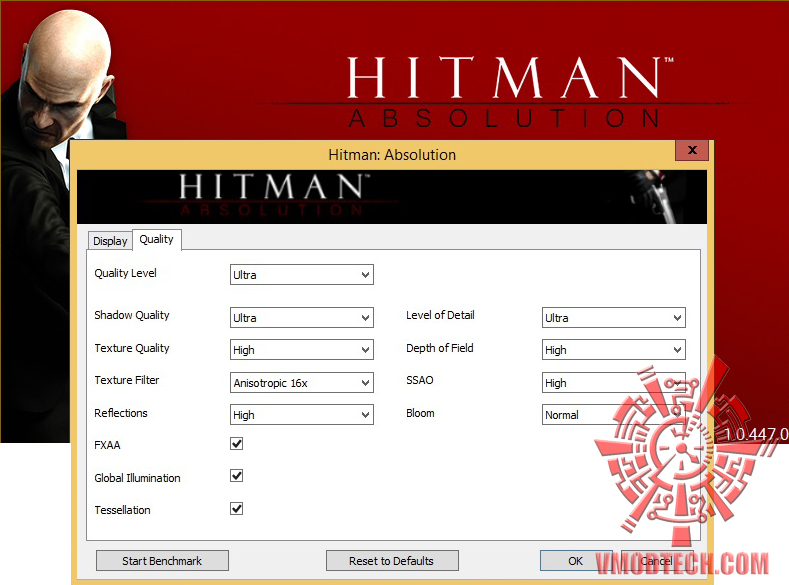The image size is (789, 585).
Task: Click the Tessellation label
Action: coord(122,510)
